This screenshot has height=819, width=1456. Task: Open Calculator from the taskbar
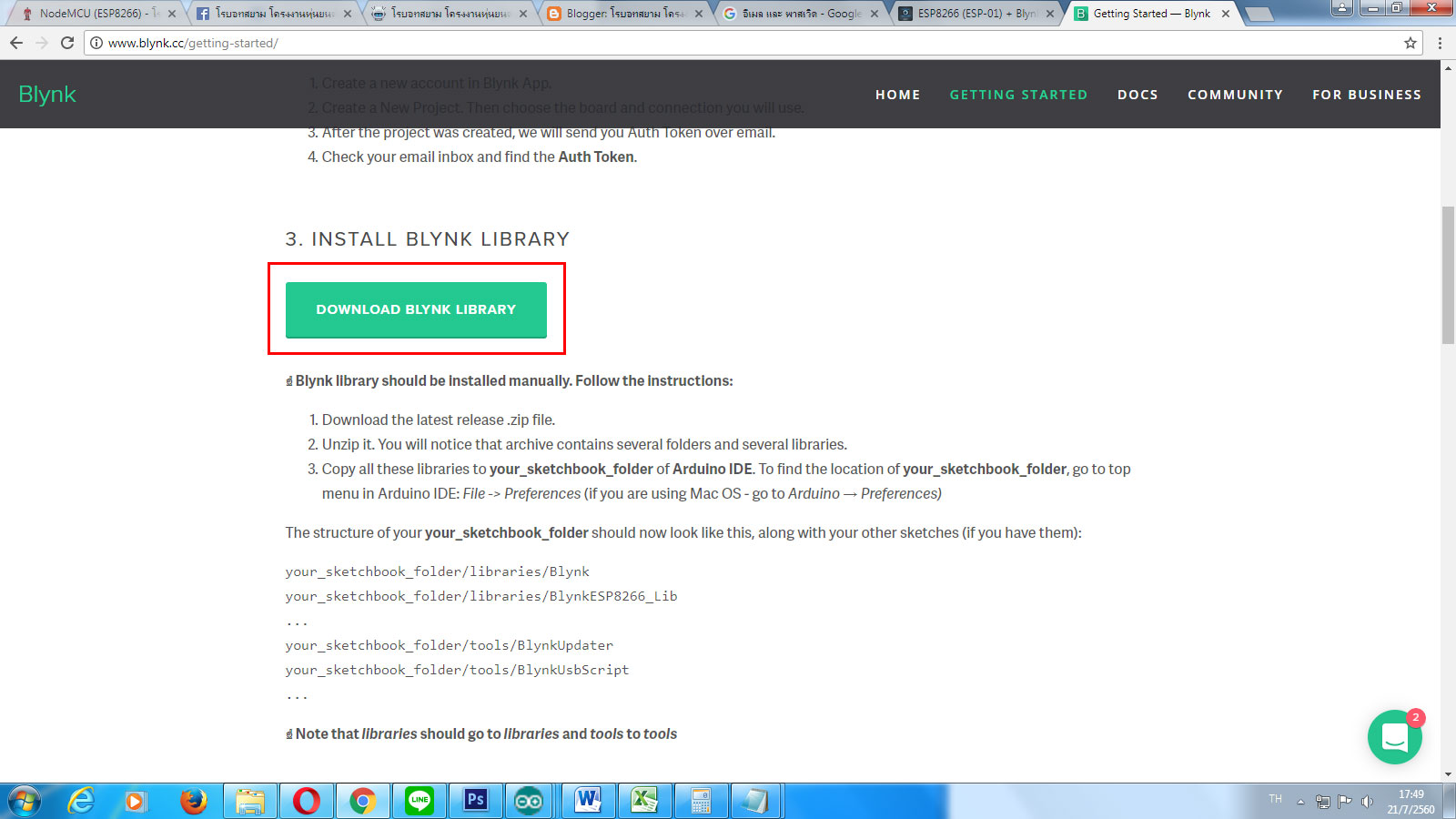click(701, 801)
